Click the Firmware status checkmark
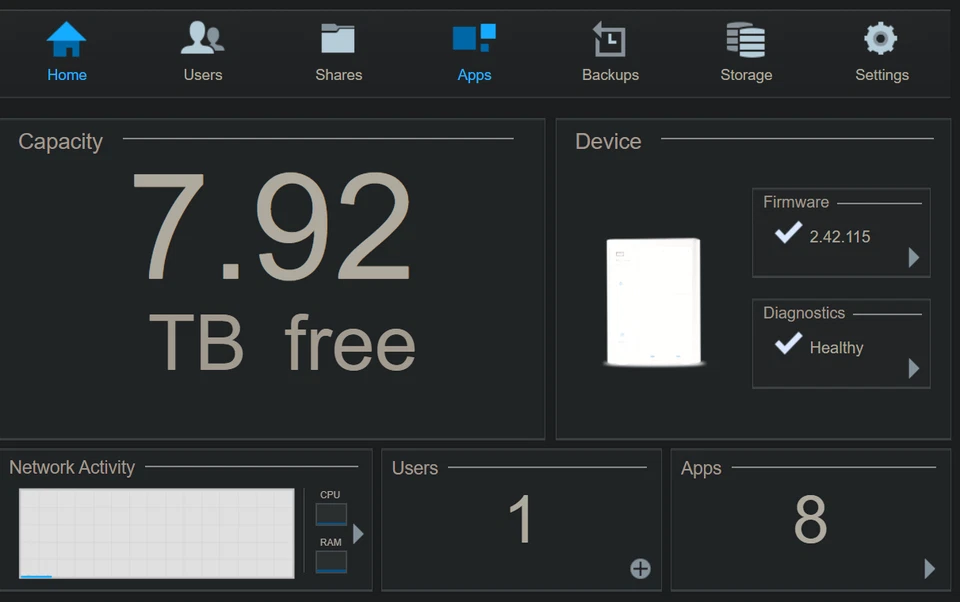 click(x=789, y=234)
